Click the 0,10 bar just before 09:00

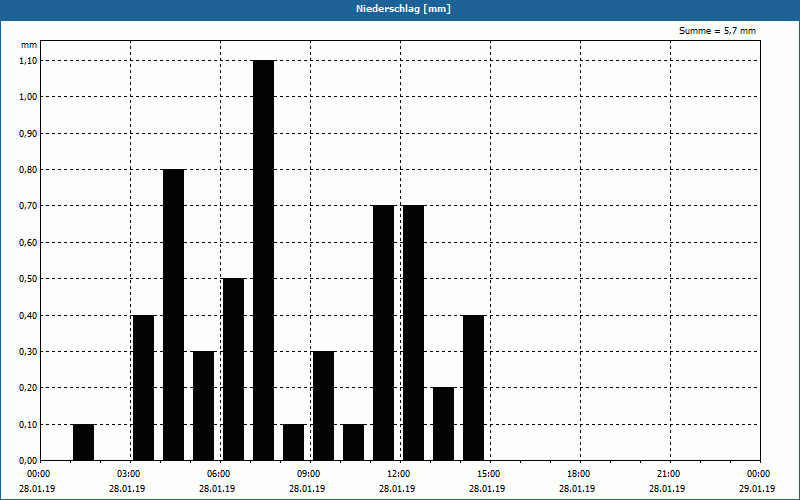pyautogui.click(x=293, y=442)
